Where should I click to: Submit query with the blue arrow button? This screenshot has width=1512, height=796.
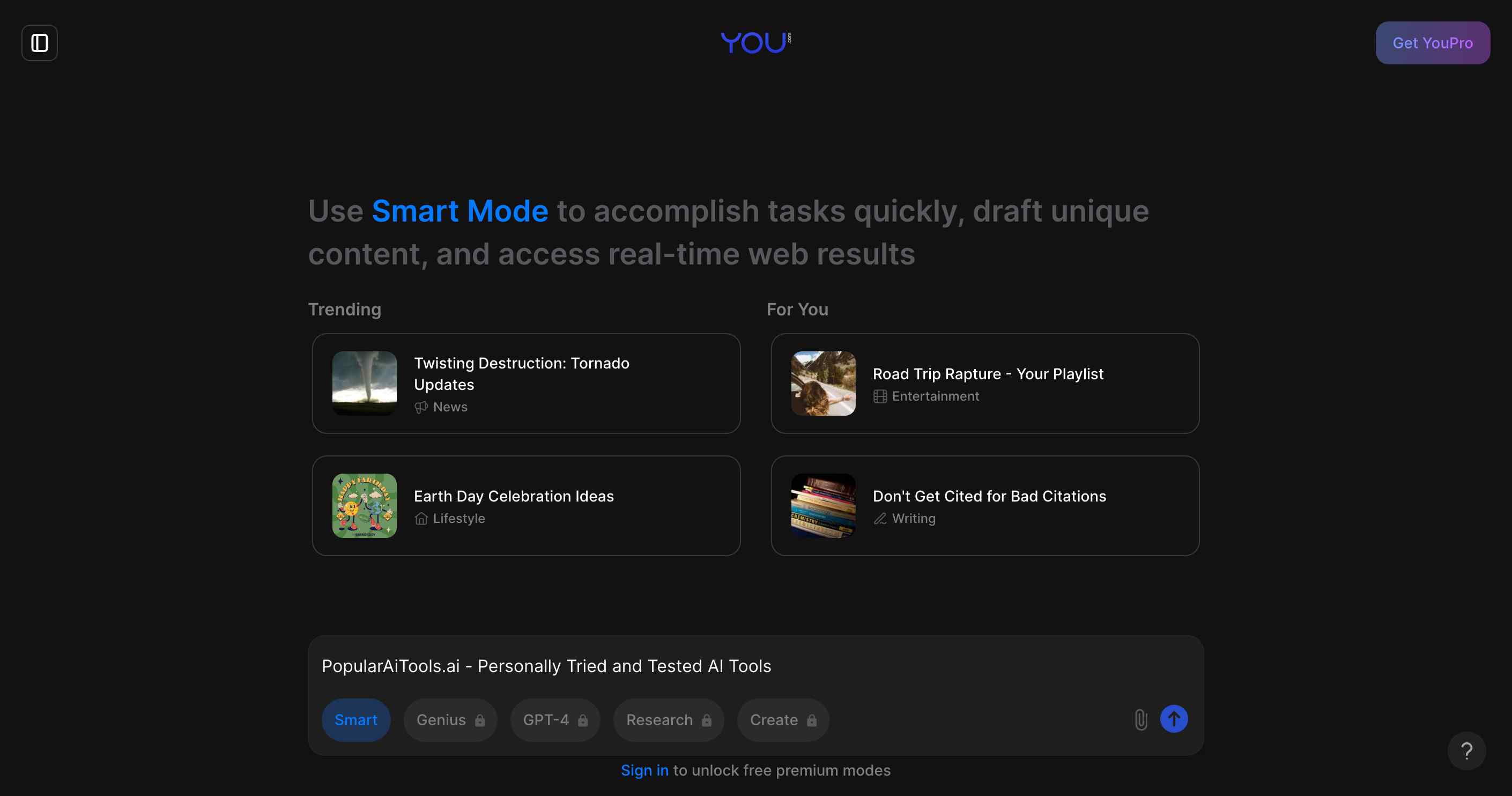(x=1174, y=719)
